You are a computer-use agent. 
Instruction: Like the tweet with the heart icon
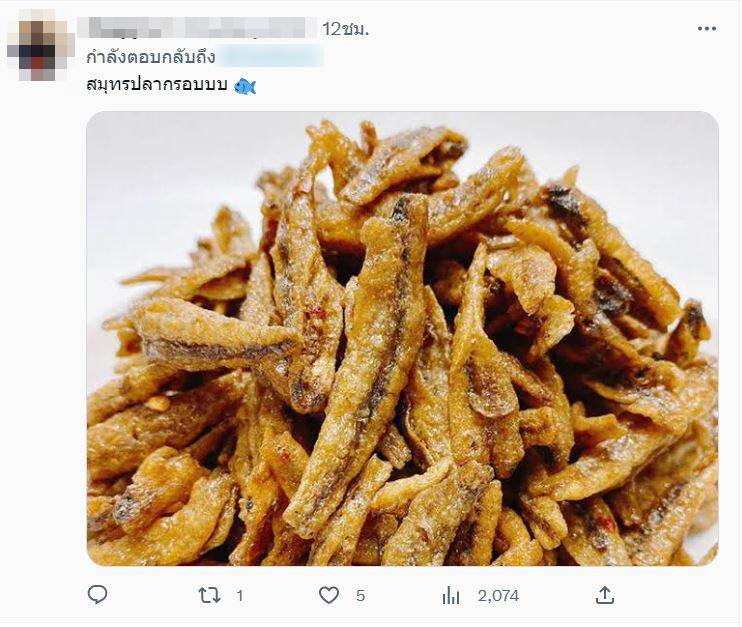(x=329, y=595)
